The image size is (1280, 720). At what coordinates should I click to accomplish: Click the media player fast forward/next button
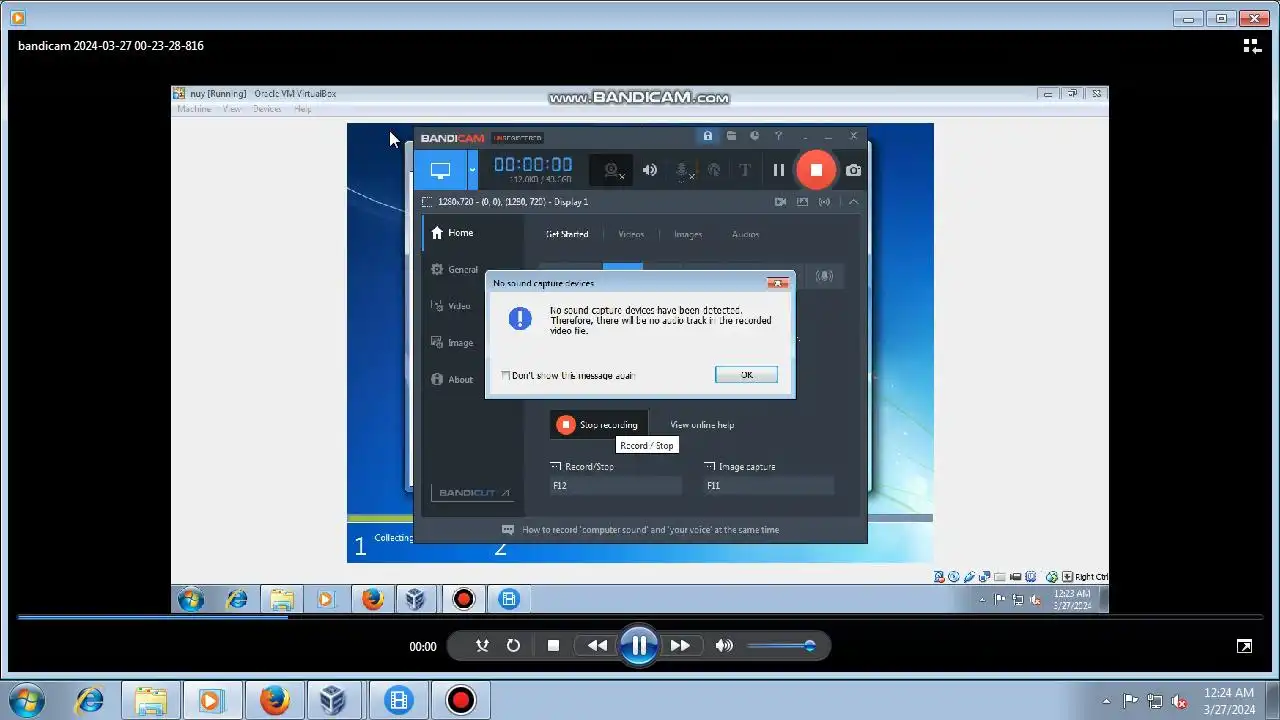[x=680, y=646]
